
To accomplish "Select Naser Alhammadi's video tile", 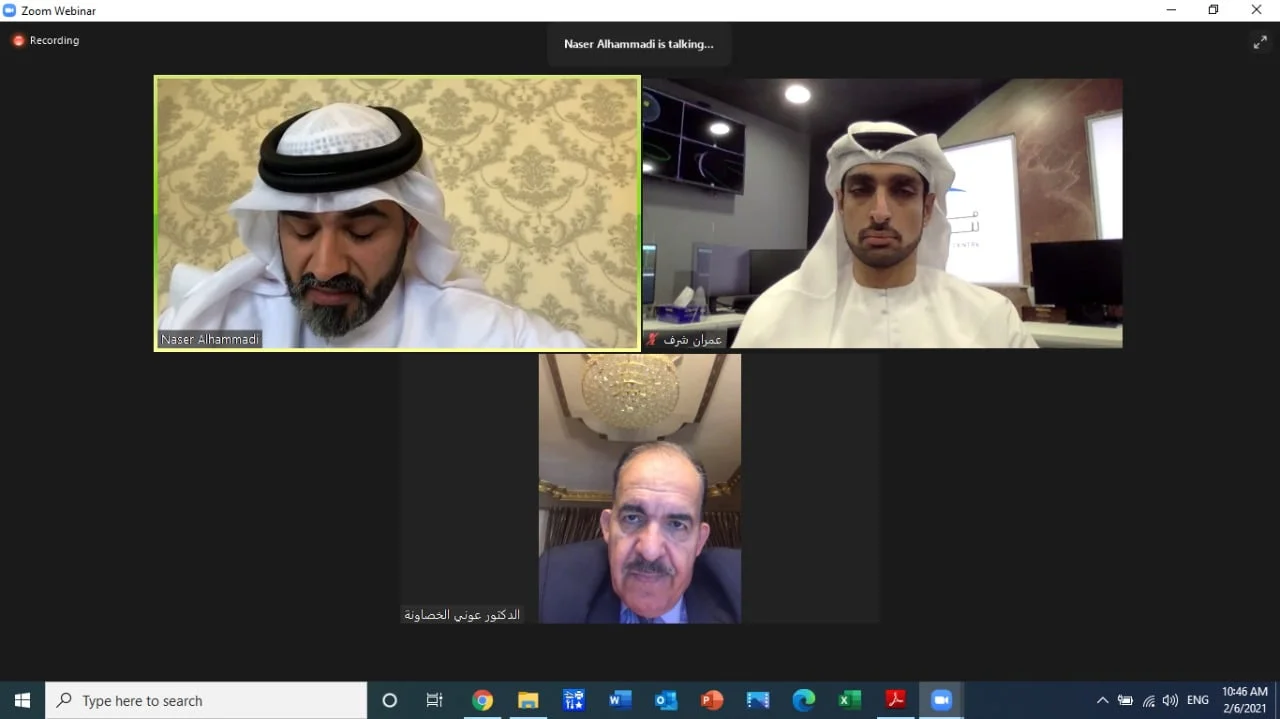I will coord(397,213).
